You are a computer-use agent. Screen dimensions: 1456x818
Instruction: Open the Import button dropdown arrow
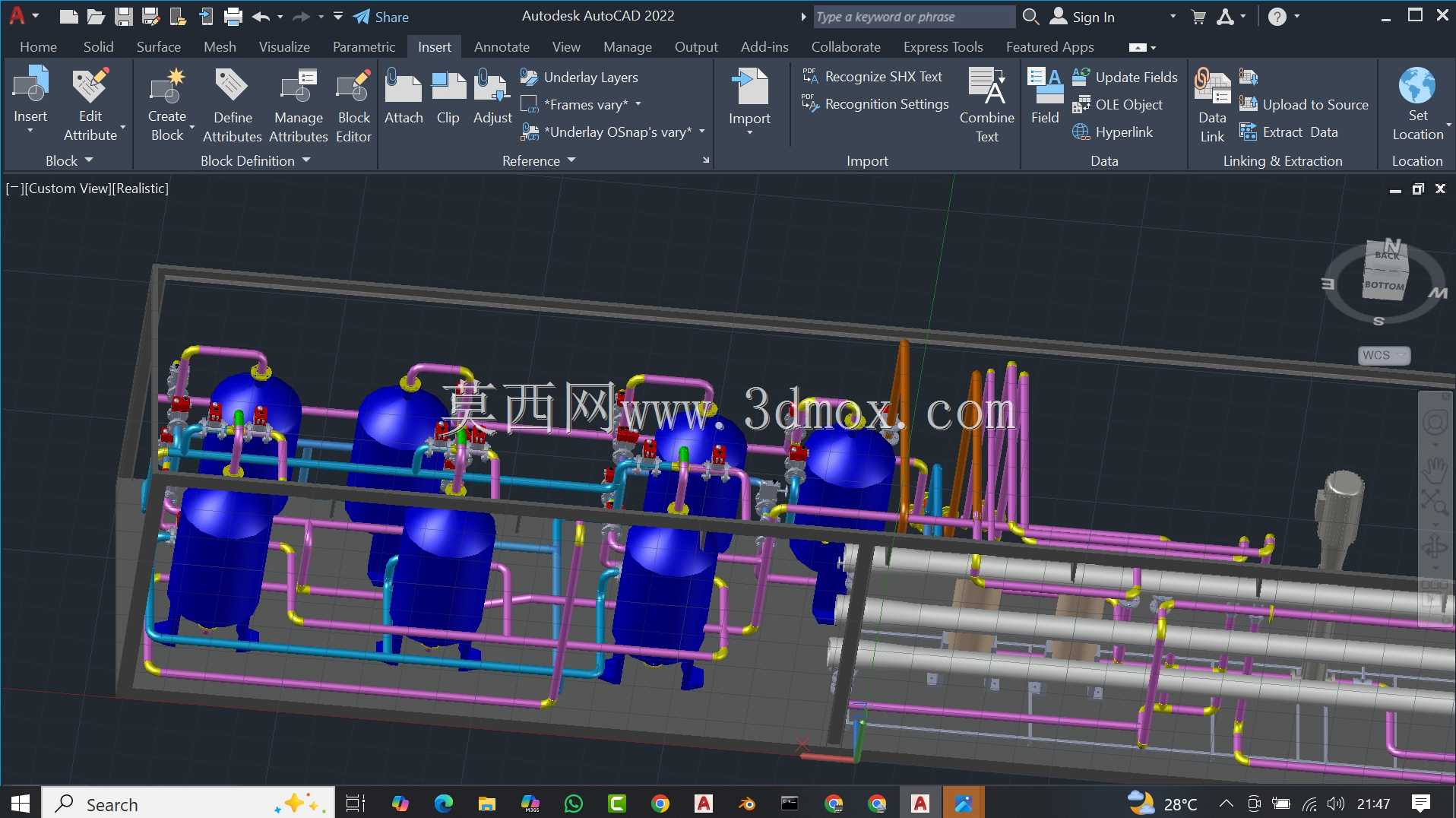click(x=749, y=133)
